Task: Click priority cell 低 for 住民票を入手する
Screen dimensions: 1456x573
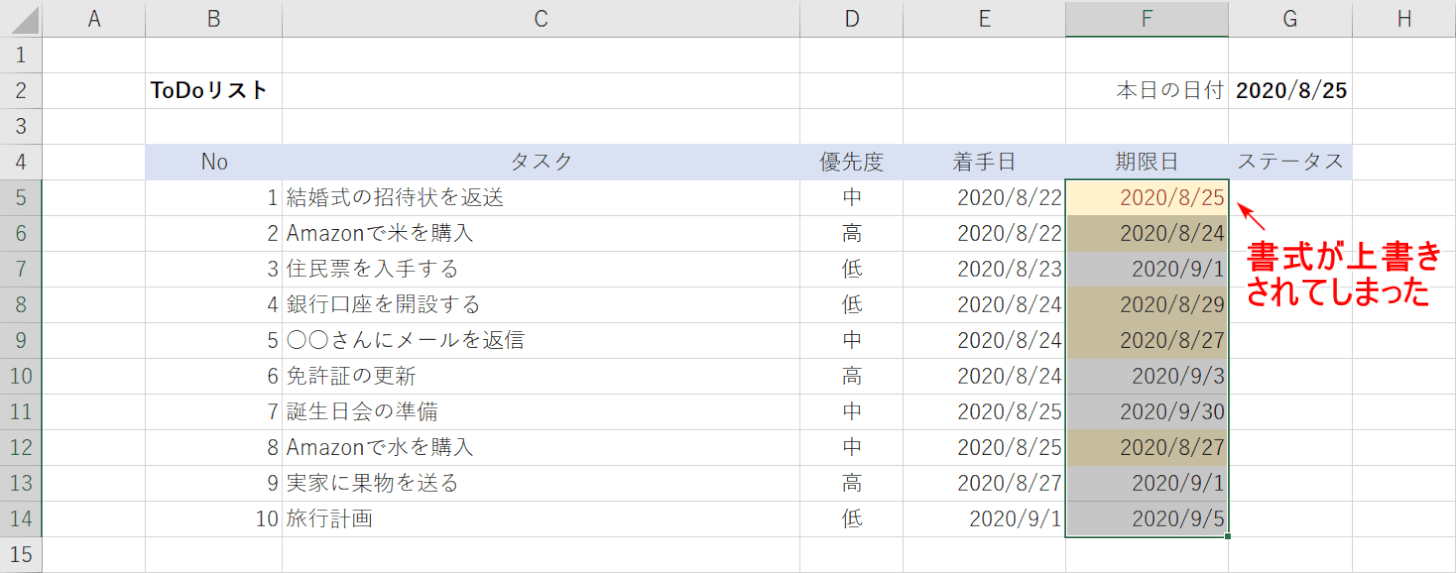Action: pyautogui.click(x=852, y=270)
